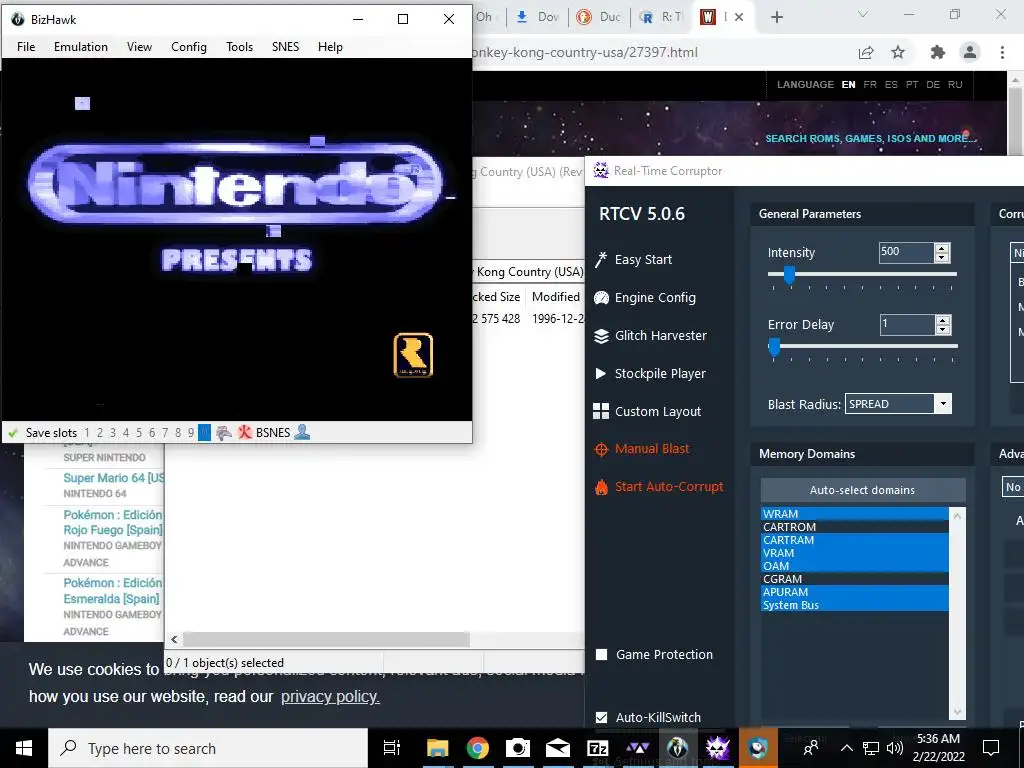
Task: Click Start Auto-Corrupt
Action: coord(658,487)
